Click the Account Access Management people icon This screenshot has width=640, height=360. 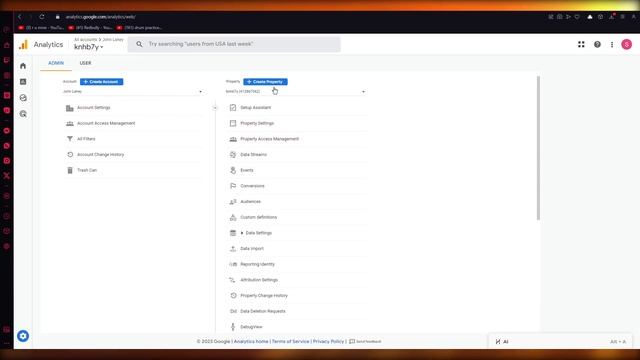(x=70, y=123)
